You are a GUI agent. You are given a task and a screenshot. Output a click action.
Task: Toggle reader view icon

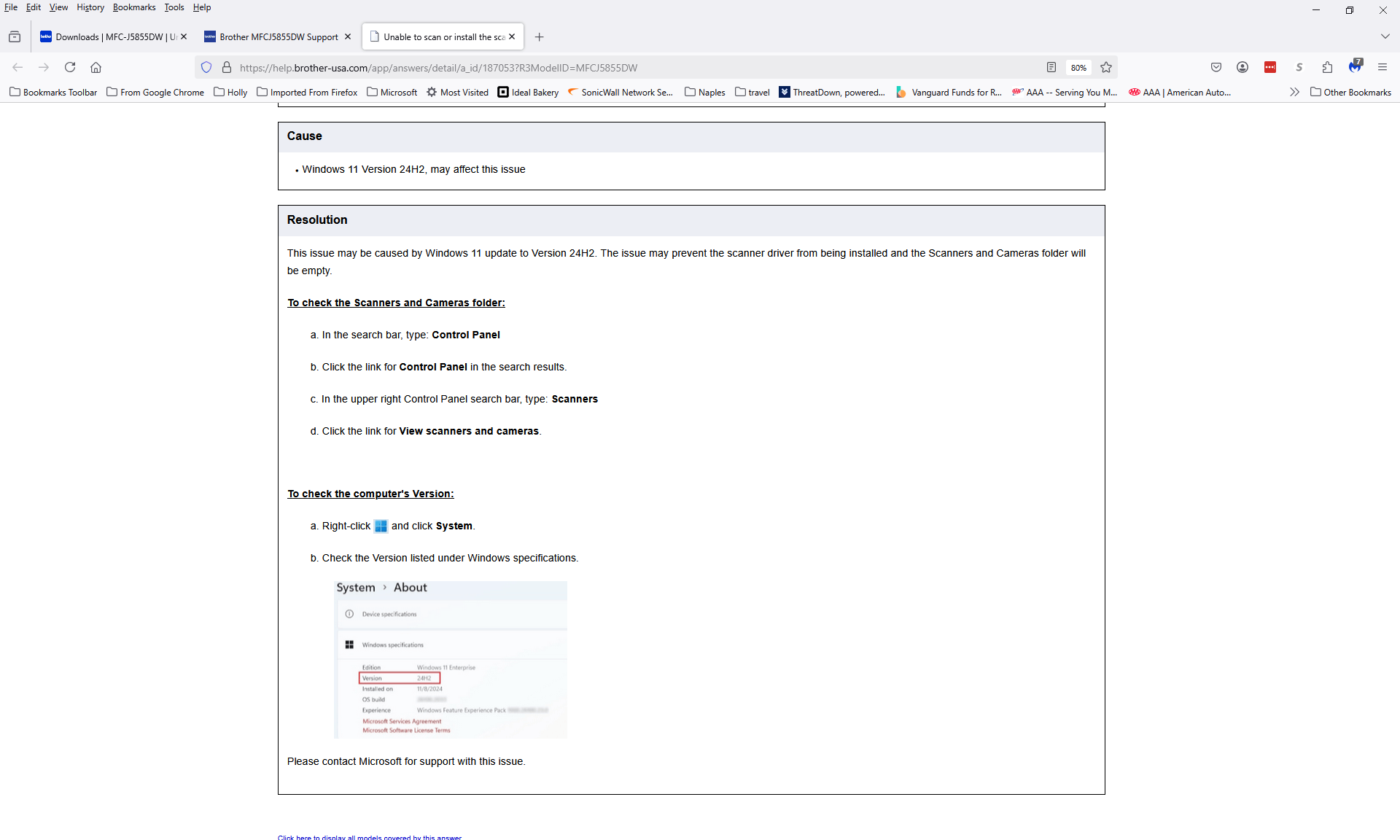pyautogui.click(x=1051, y=67)
